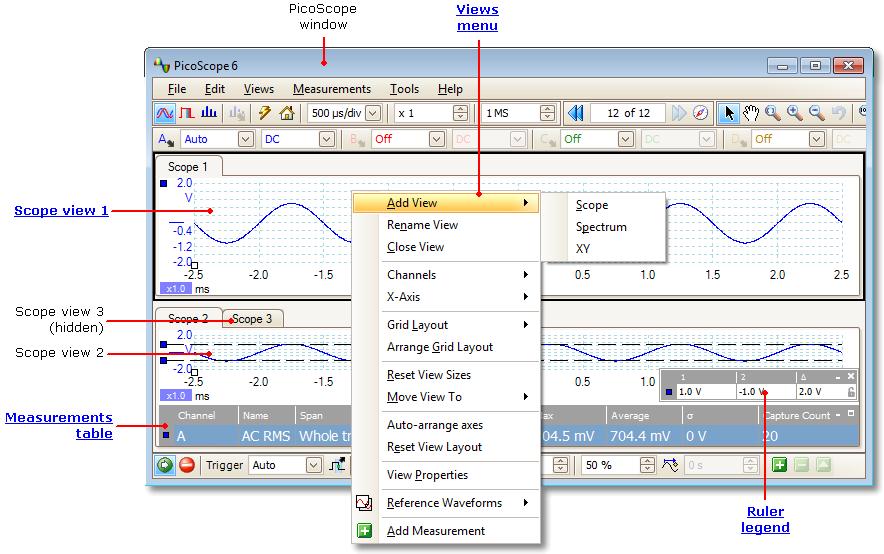
Task: Expand the Reference Waveforms submenu
Action: click(446, 503)
